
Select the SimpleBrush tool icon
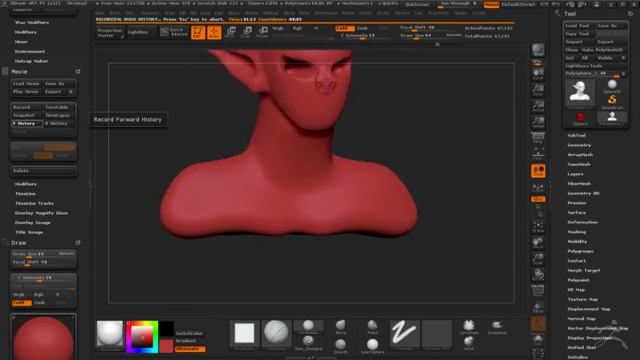coord(612,100)
